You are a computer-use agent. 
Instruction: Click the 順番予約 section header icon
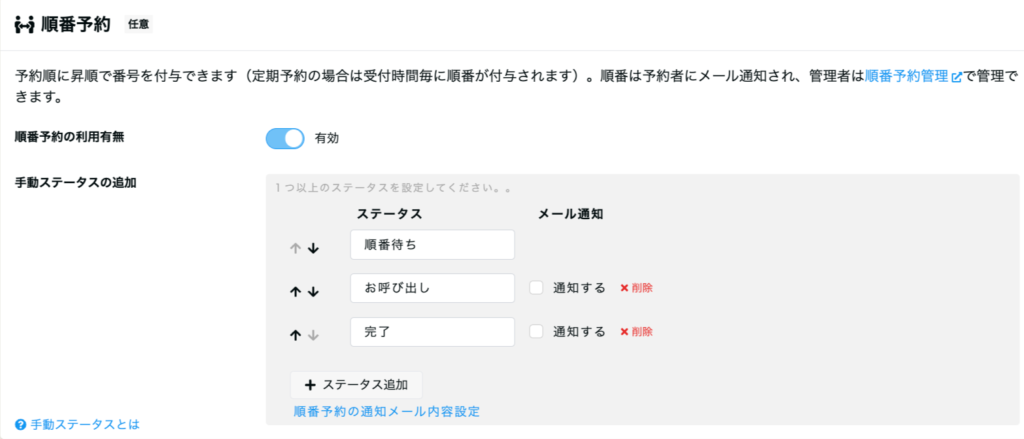(x=25, y=25)
